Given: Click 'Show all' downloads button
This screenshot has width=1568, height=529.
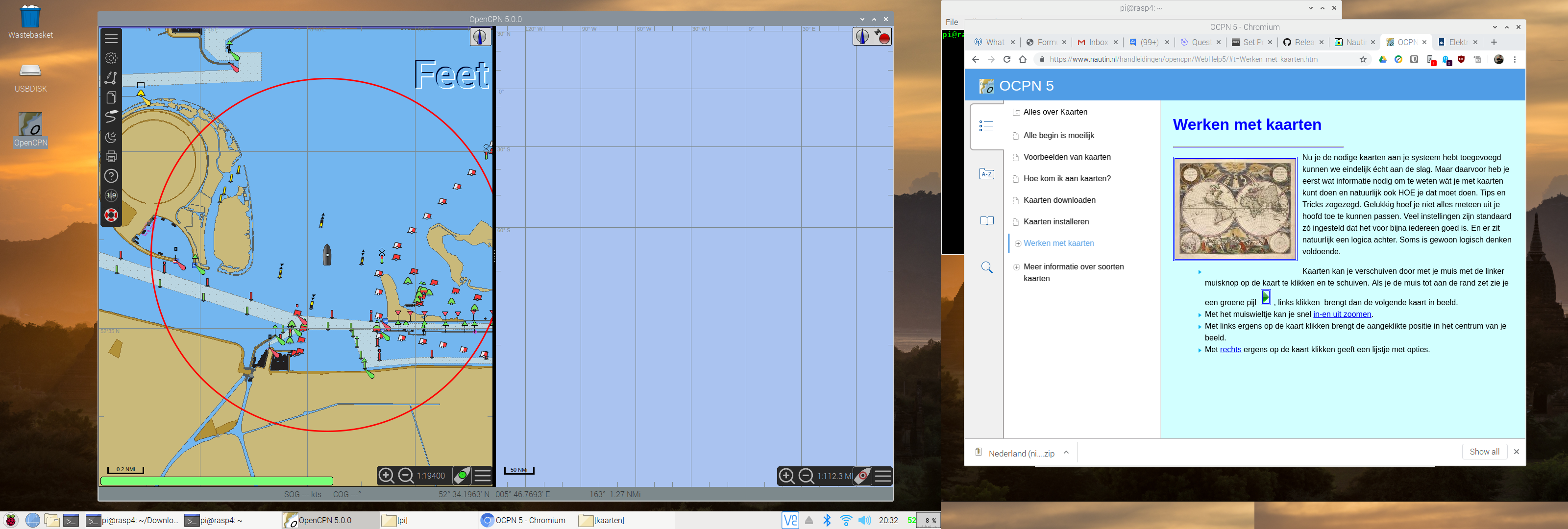Looking at the screenshot, I should [x=1484, y=452].
